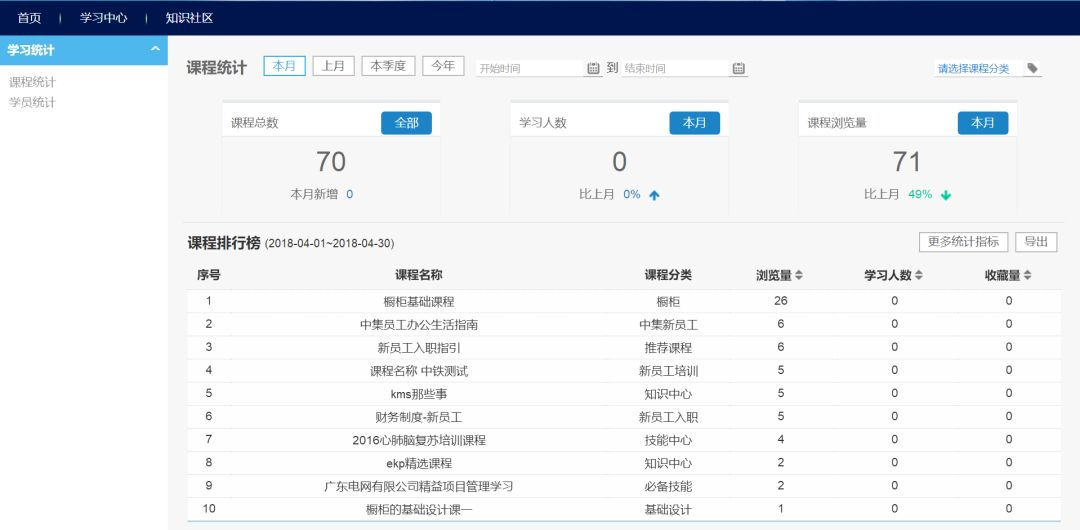Select the 本月 time range filter
Viewport: 1080px width, 530px height.
click(284, 66)
